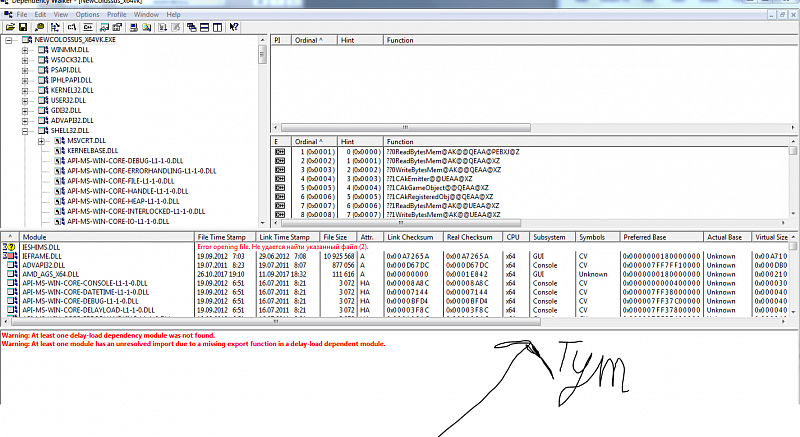Viewport: 800px width, 437px height.
Task: Click the Save toolbar icon
Action: pyautogui.click(x=22, y=26)
